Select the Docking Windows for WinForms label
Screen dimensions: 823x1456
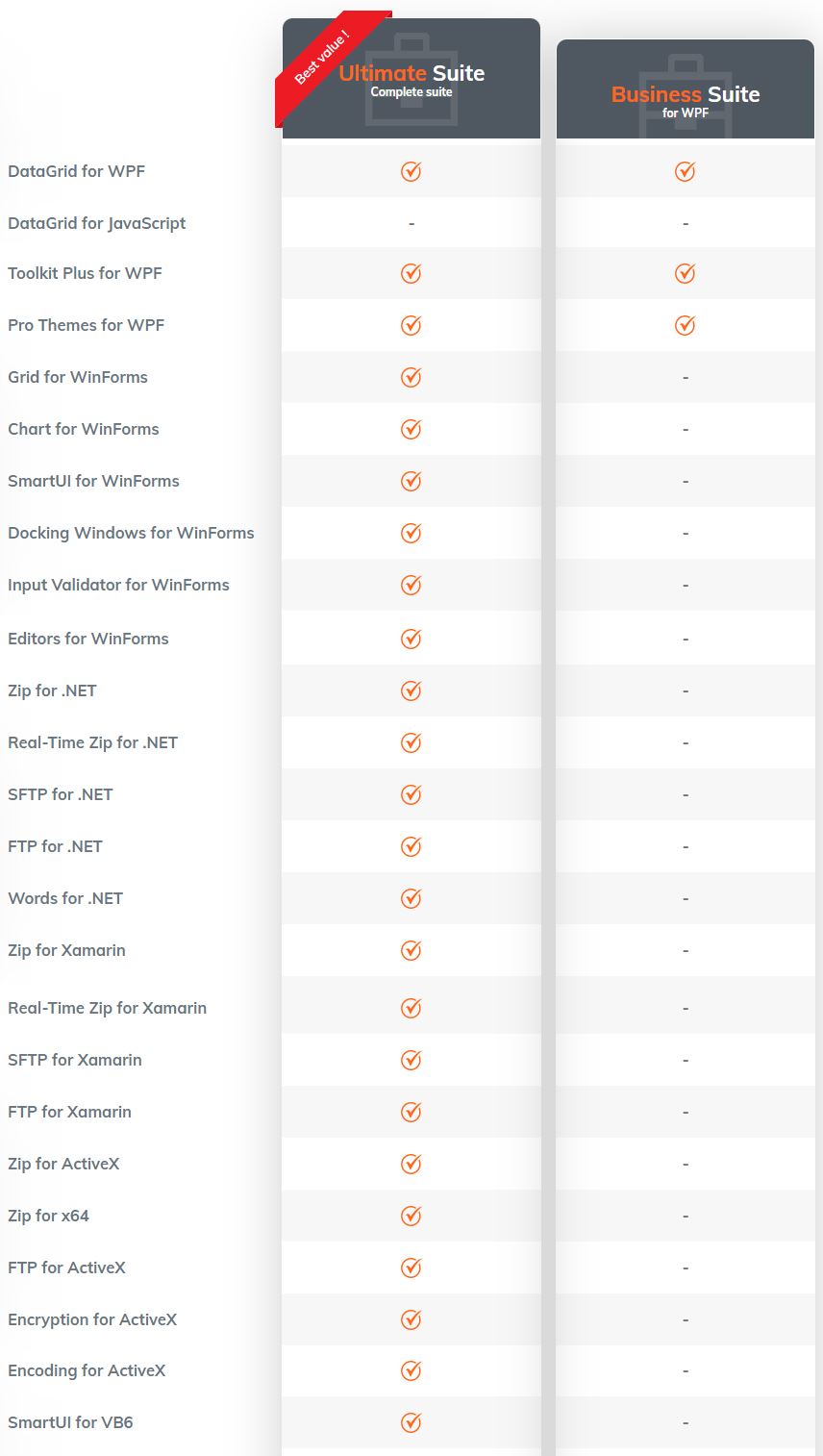pyautogui.click(x=131, y=533)
